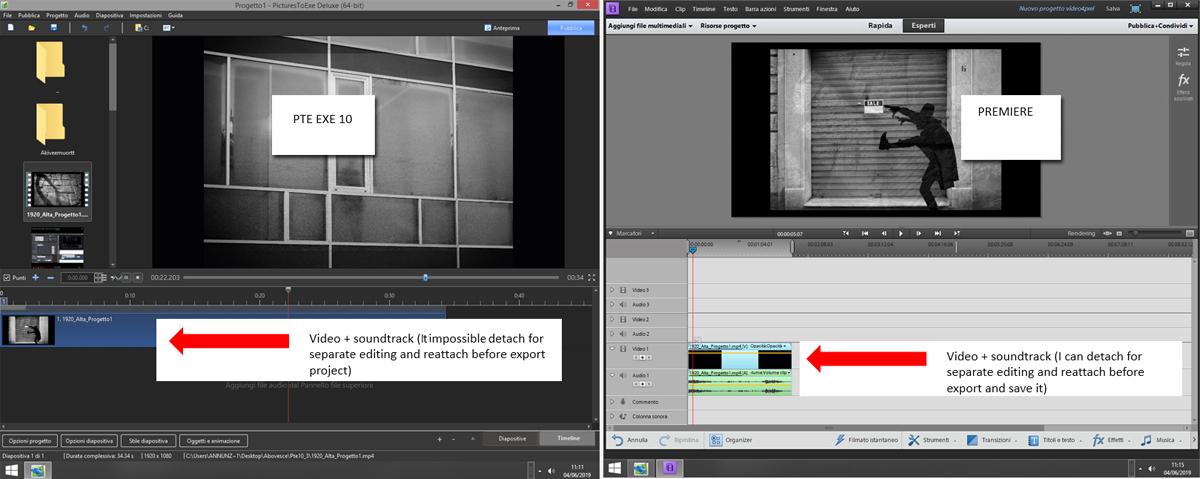The width and height of the screenshot is (1200, 479).
Task: Open Effetti applicati fx panel in Premiere
Action: (x=1183, y=86)
